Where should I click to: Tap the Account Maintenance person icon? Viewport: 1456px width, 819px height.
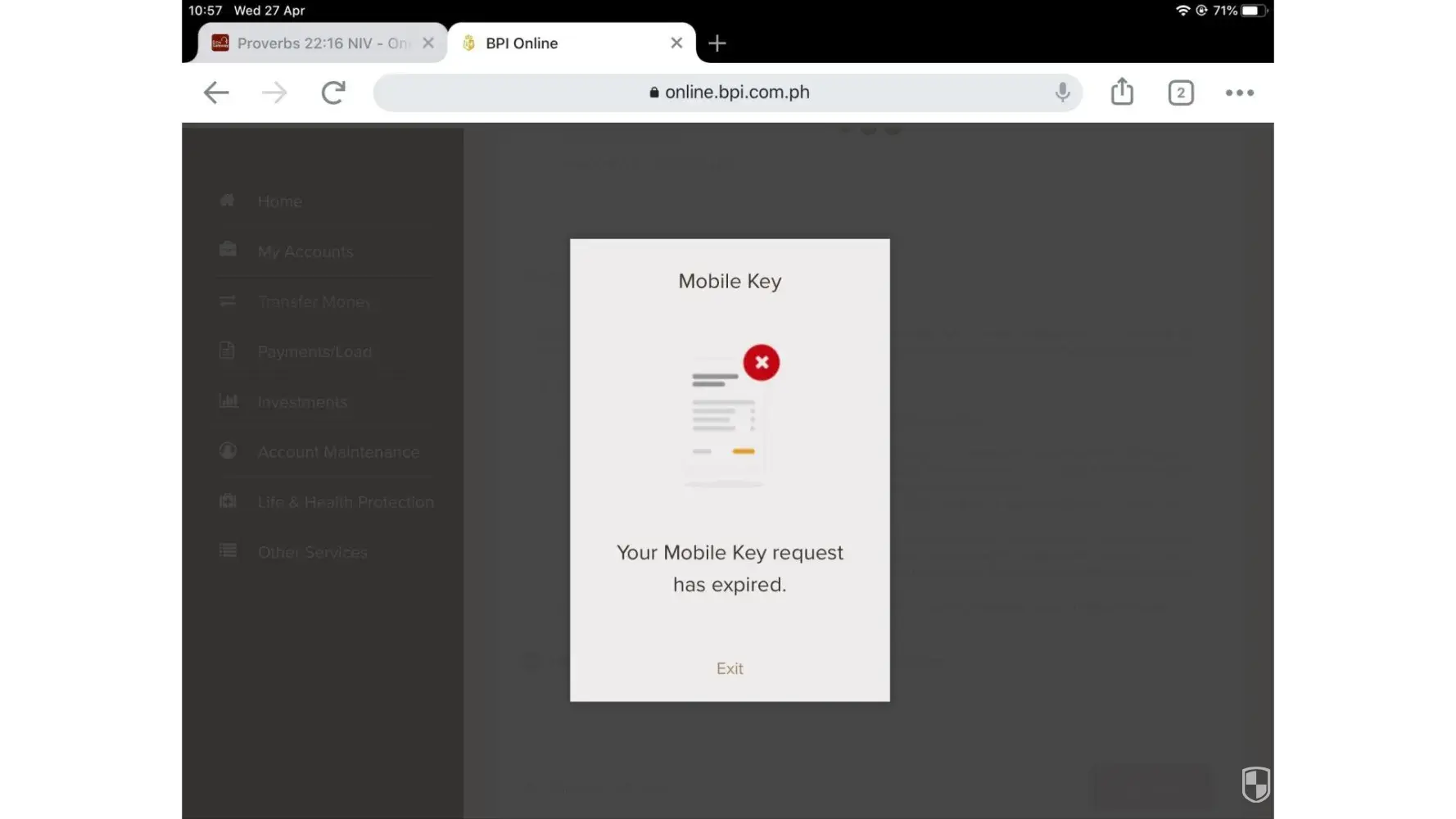[x=228, y=450]
